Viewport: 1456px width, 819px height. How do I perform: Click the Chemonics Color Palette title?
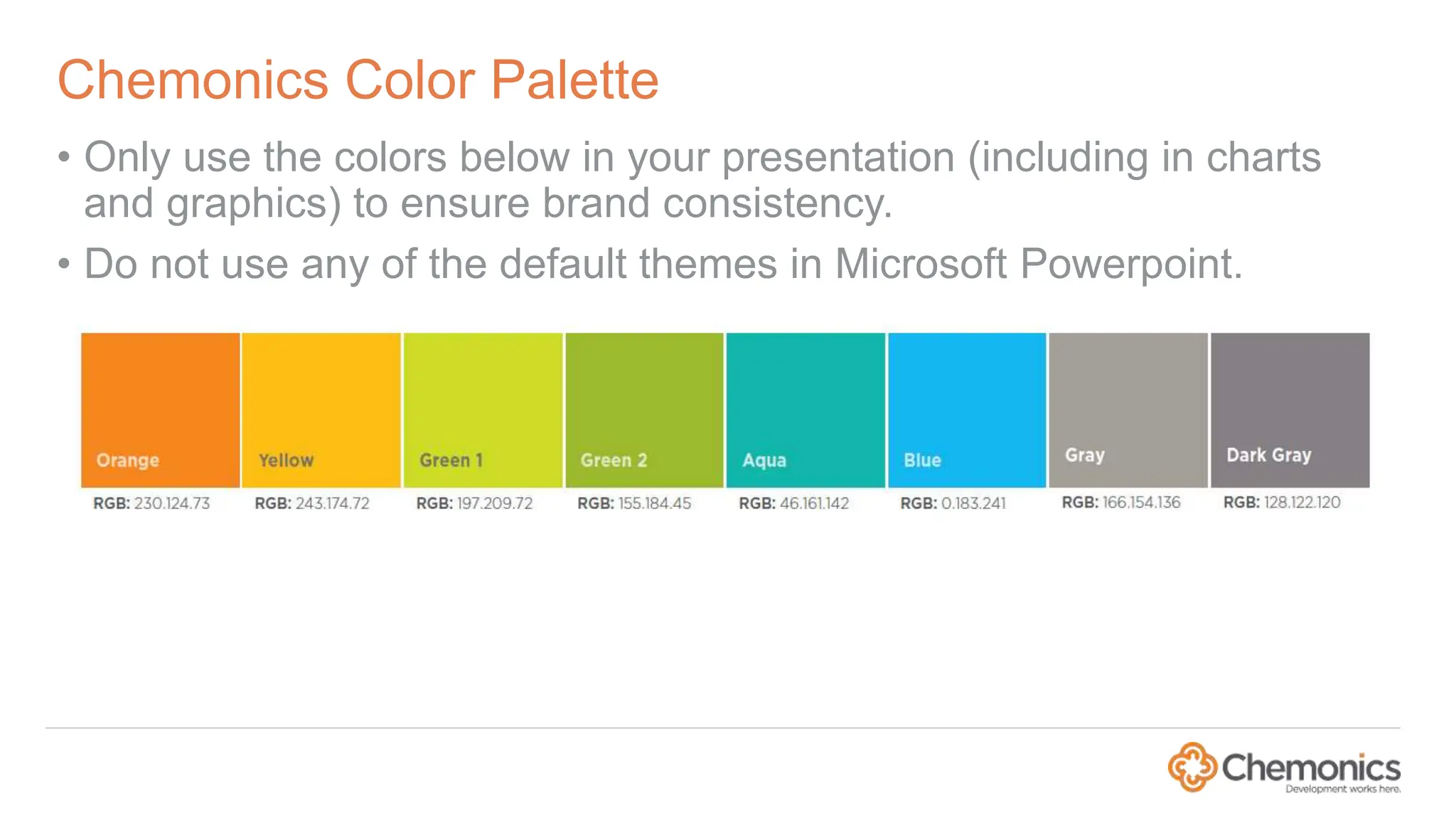[x=358, y=80]
